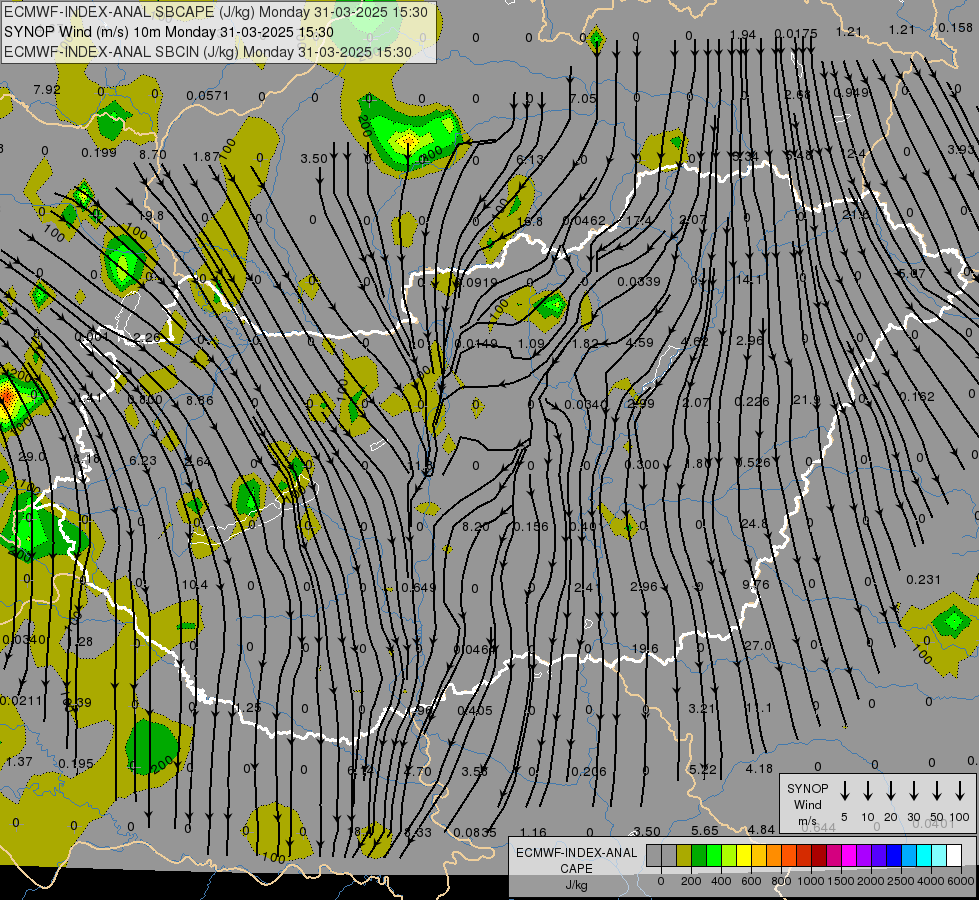
Task: Click the map value 0.0149
Action: tap(476, 344)
